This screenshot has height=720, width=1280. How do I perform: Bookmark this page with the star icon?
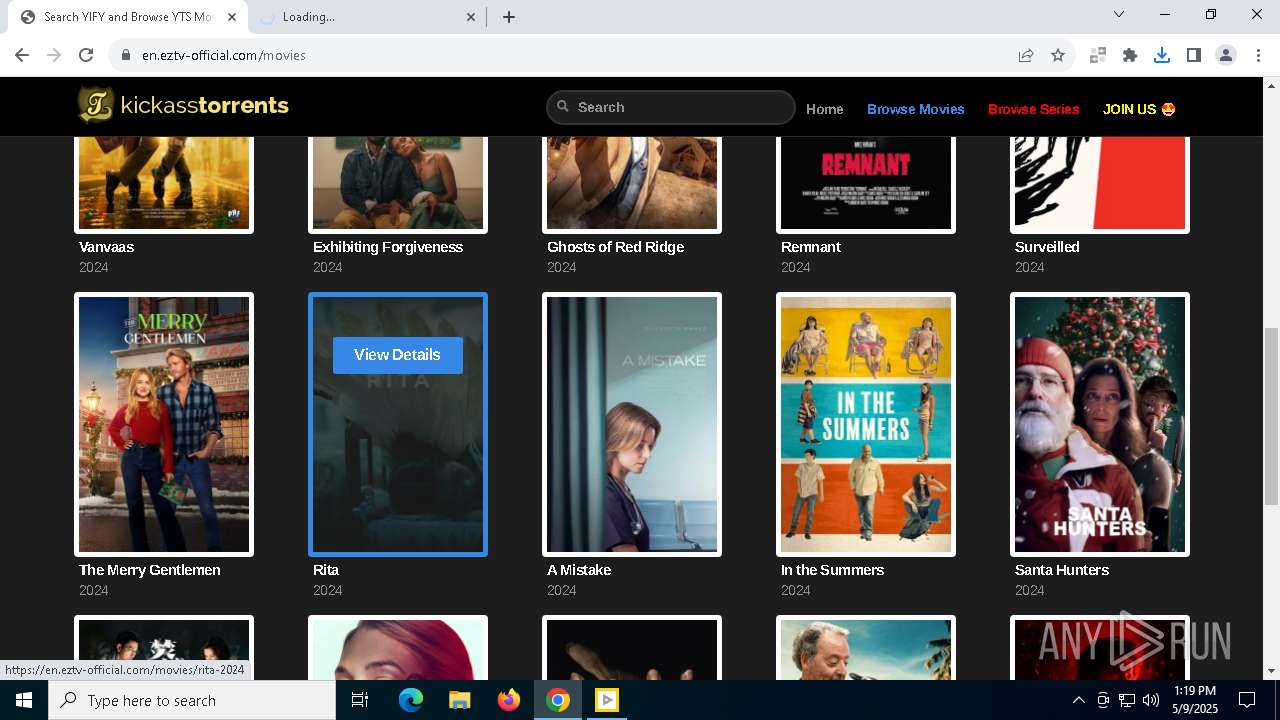pyautogui.click(x=1058, y=55)
